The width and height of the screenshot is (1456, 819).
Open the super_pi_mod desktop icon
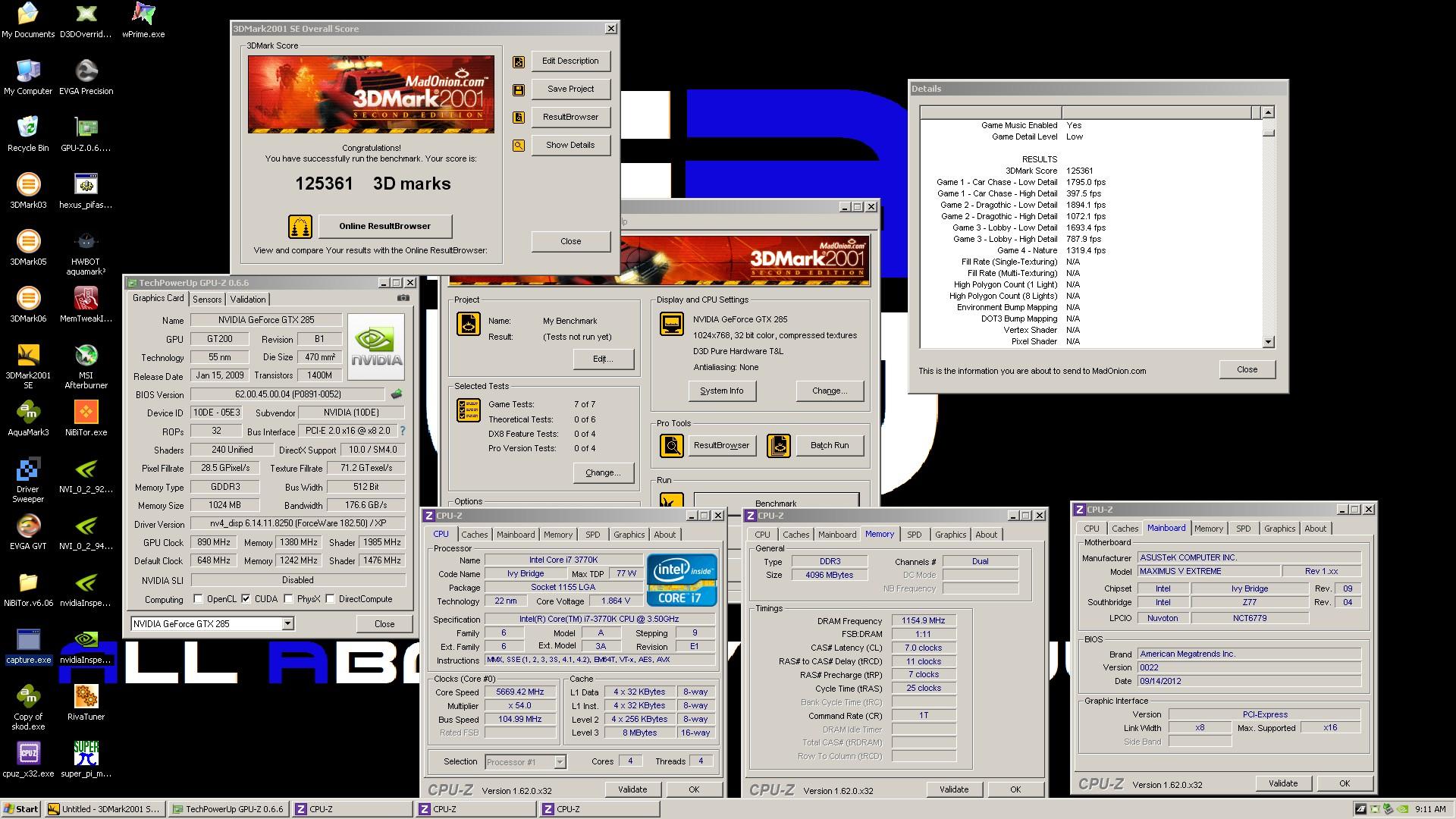[86, 760]
